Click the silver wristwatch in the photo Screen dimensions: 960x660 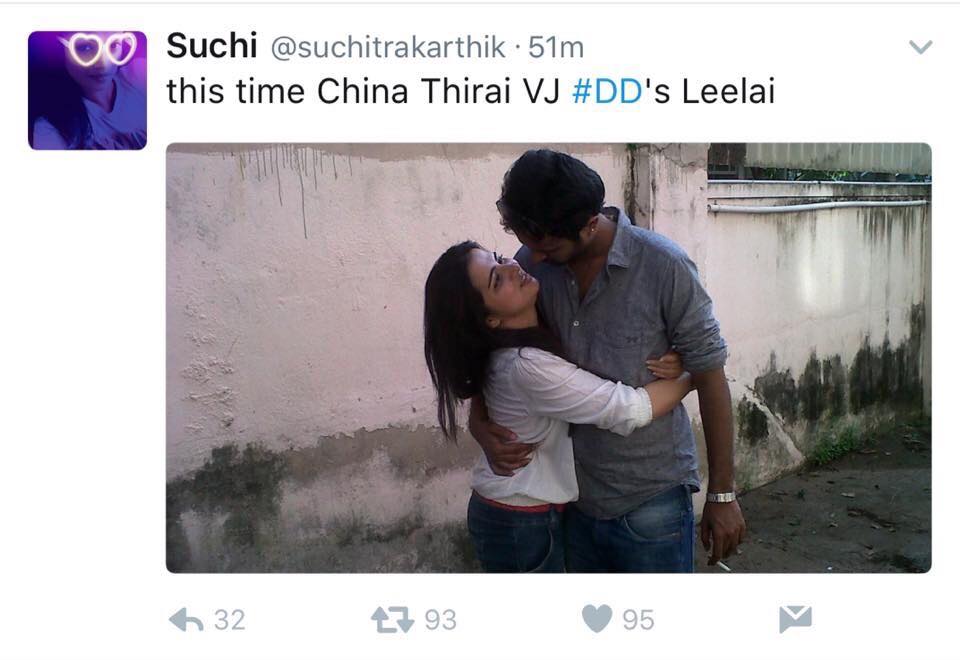point(721,497)
